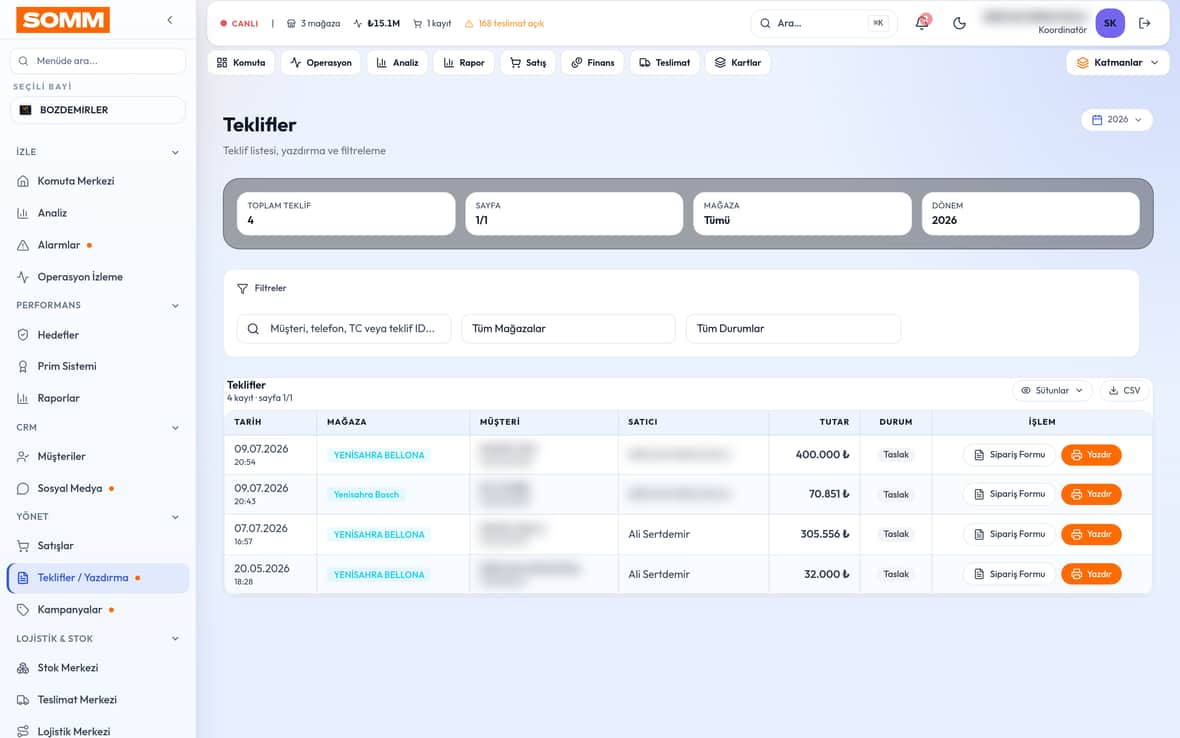Click the customer or offer ID search field
The height and width of the screenshot is (738, 1180).
[344, 329]
